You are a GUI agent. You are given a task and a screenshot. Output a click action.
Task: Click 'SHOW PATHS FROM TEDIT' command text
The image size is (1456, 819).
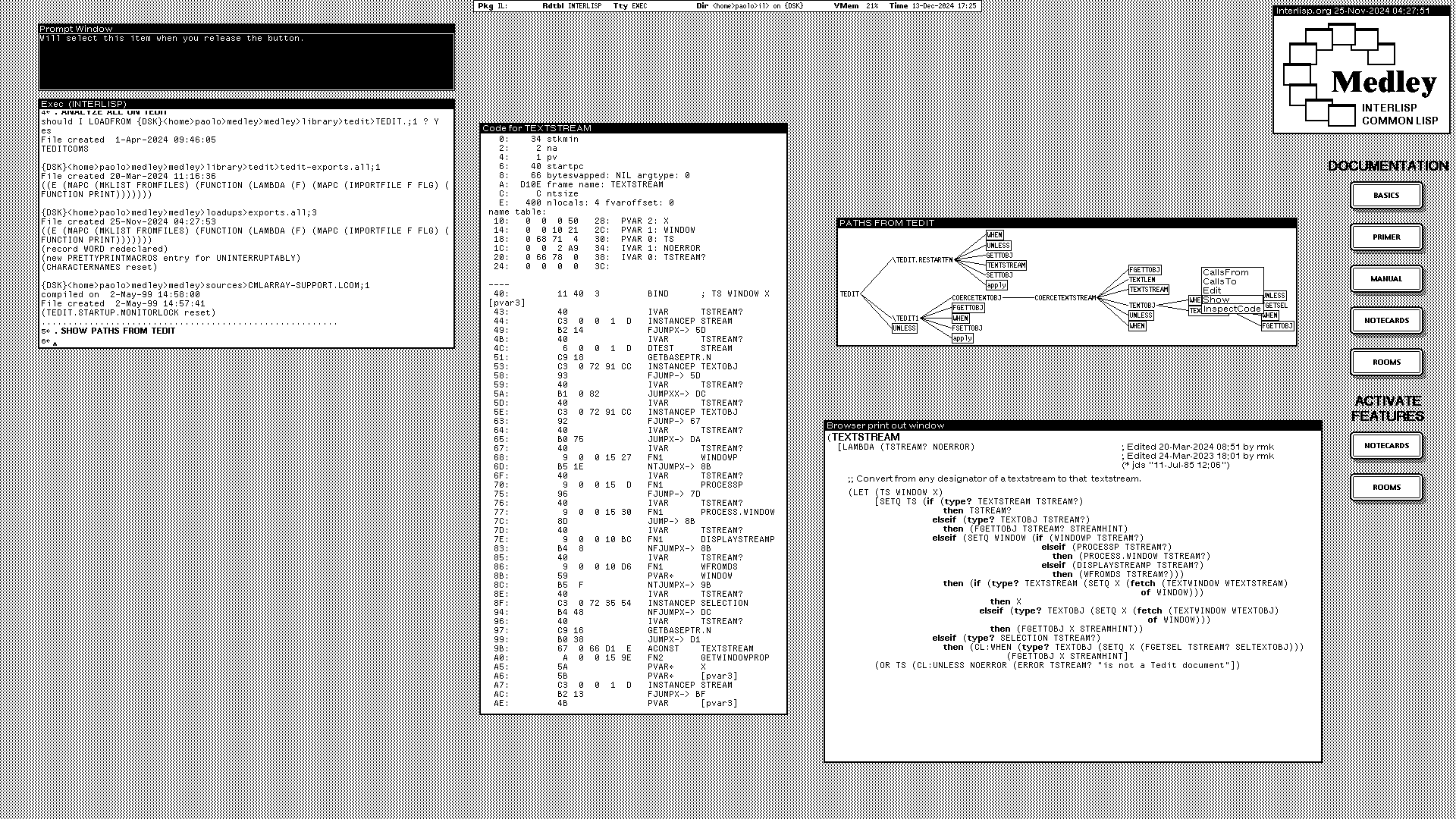coord(118,331)
